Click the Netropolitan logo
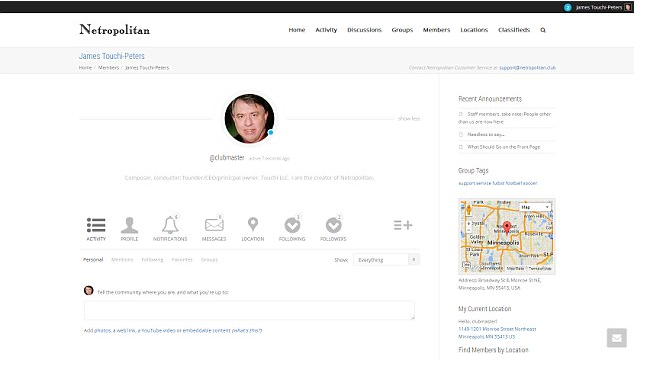 (114, 30)
